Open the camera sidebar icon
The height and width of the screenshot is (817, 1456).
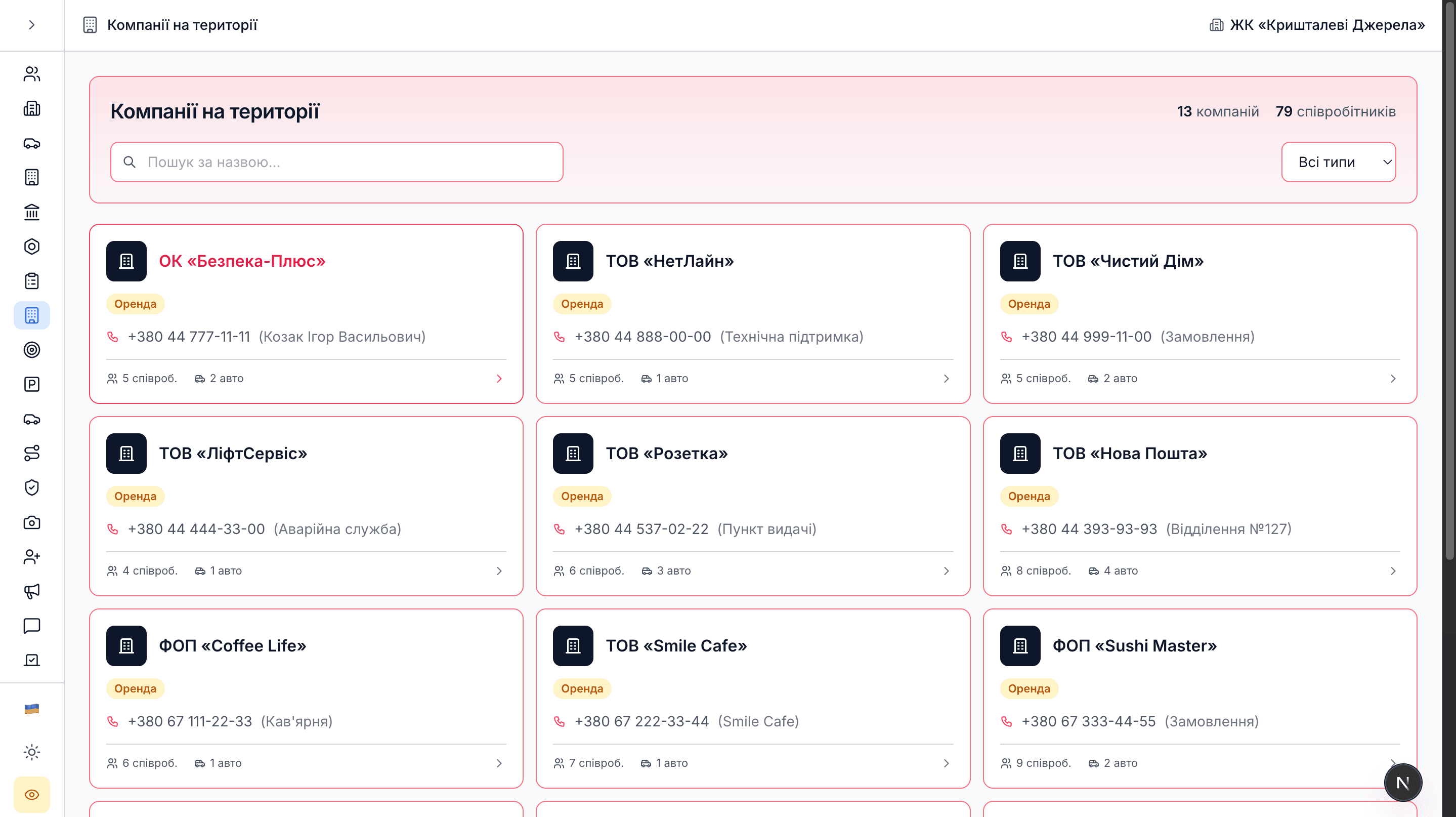(x=32, y=522)
